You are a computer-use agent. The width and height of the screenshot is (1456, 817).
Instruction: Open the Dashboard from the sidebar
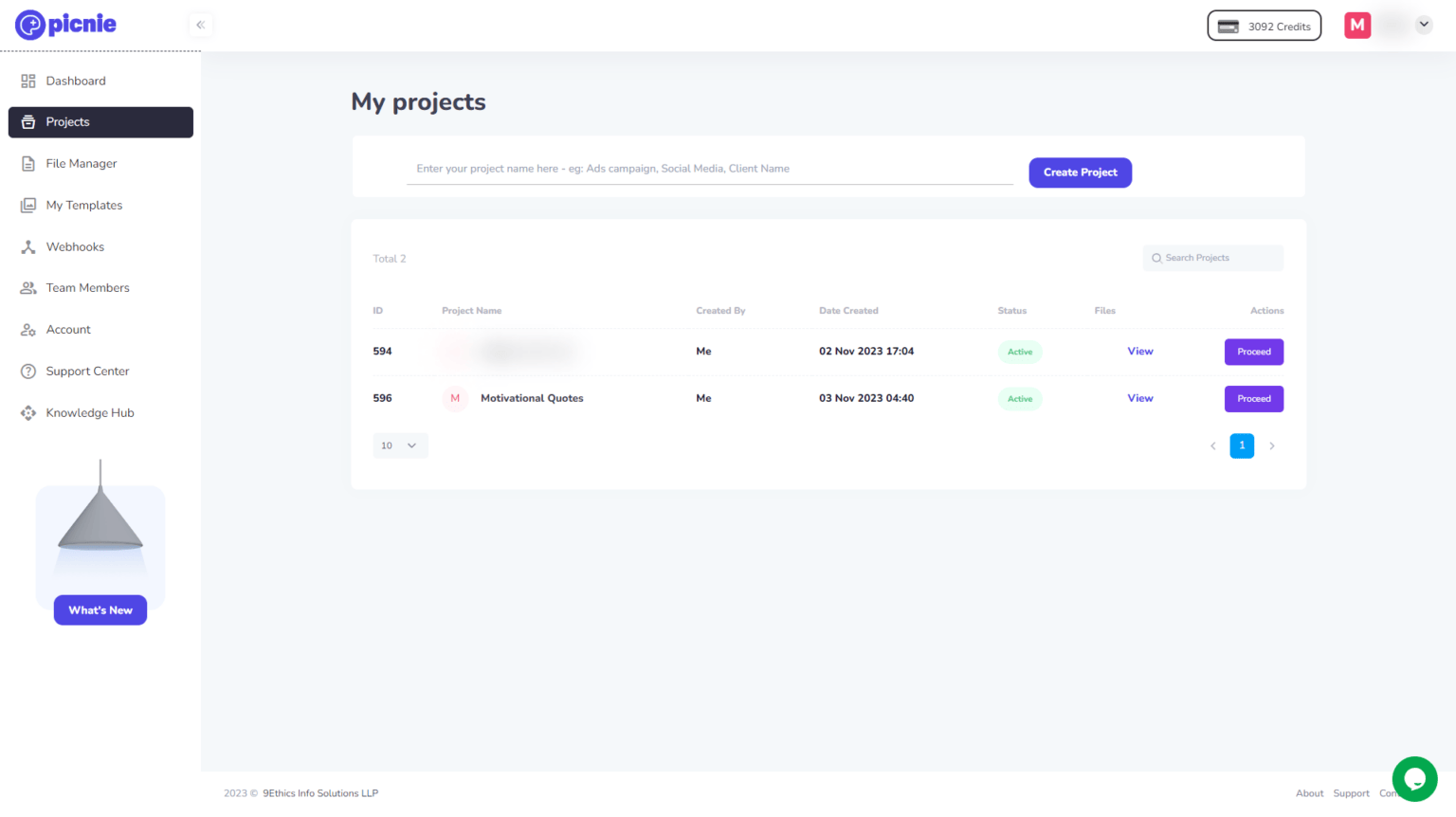(x=76, y=81)
